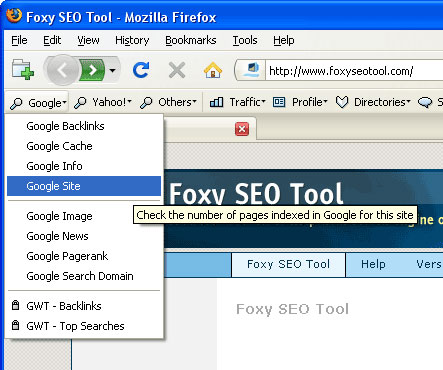Open the Directories toolbar dropdown
This screenshot has width=443, height=370.
point(373,102)
